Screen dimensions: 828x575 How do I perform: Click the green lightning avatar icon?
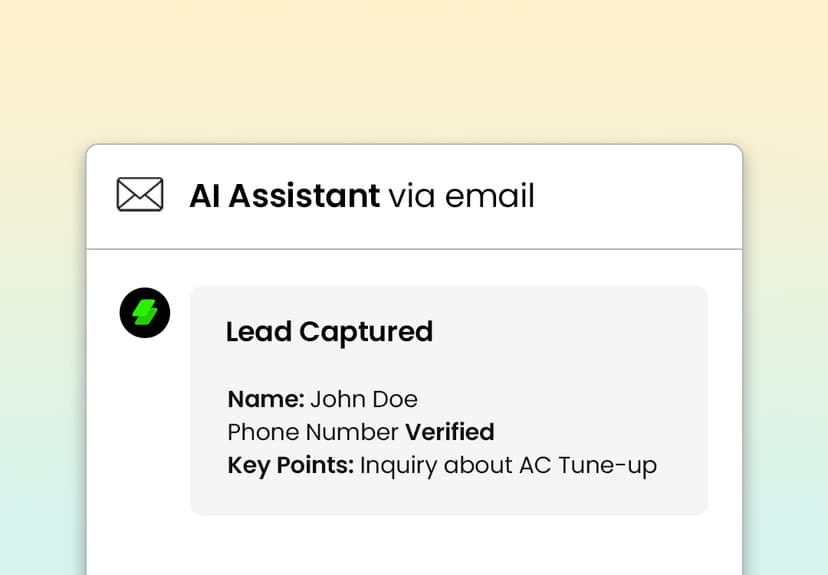point(145,313)
